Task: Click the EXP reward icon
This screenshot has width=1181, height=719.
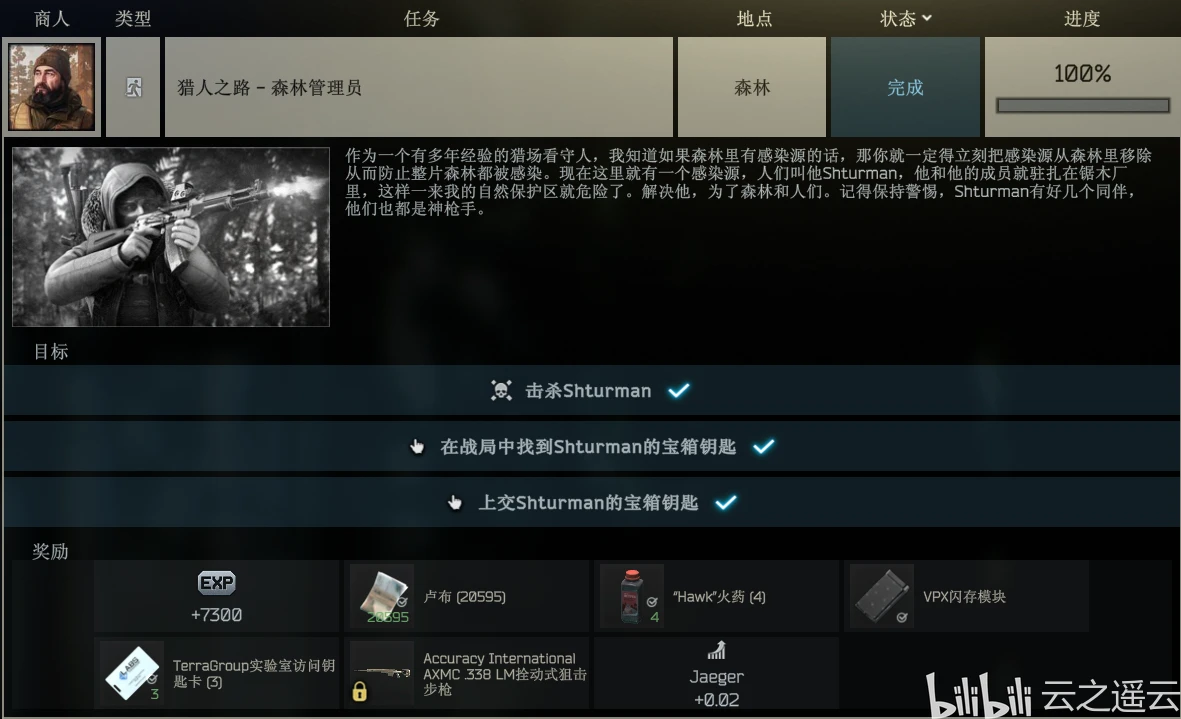Action: coord(216,583)
